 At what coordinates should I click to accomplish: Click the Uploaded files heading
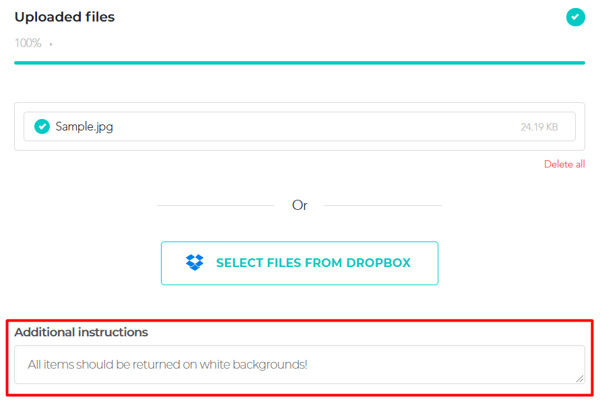tap(65, 17)
